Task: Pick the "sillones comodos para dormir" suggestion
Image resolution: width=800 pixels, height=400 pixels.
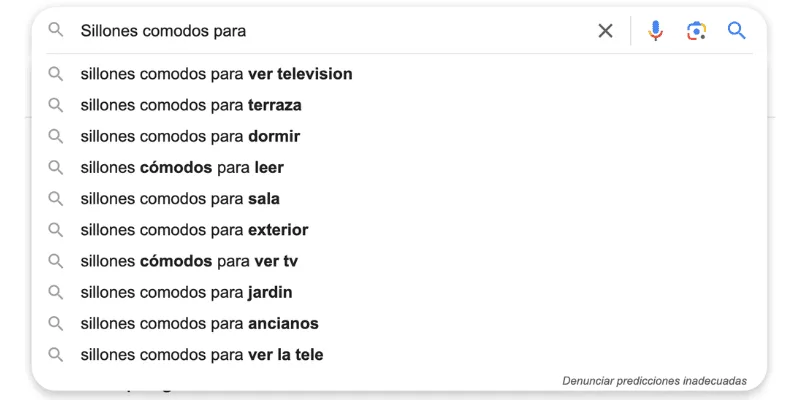Action: coord(190,136)
